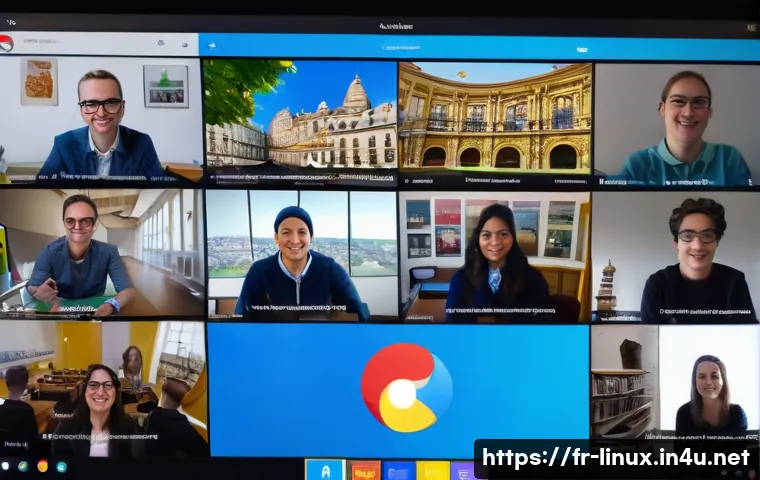Select the man in blue blazer video tile

point(100,120)
